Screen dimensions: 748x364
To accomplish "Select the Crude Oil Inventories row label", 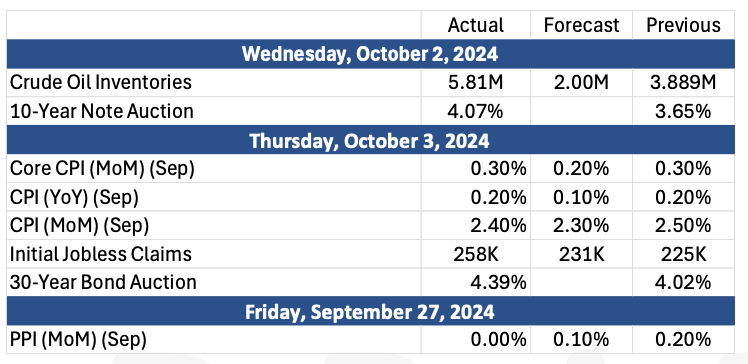I will click(x=101, y=83).
